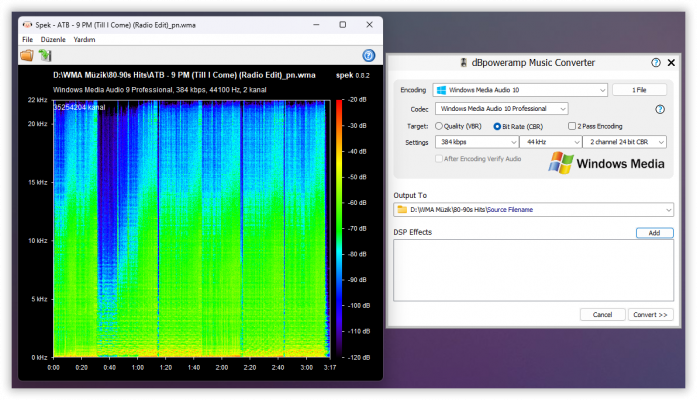
Task: Enable 2 Pass Encoding checkbox
Action: [x=572, y=126]
